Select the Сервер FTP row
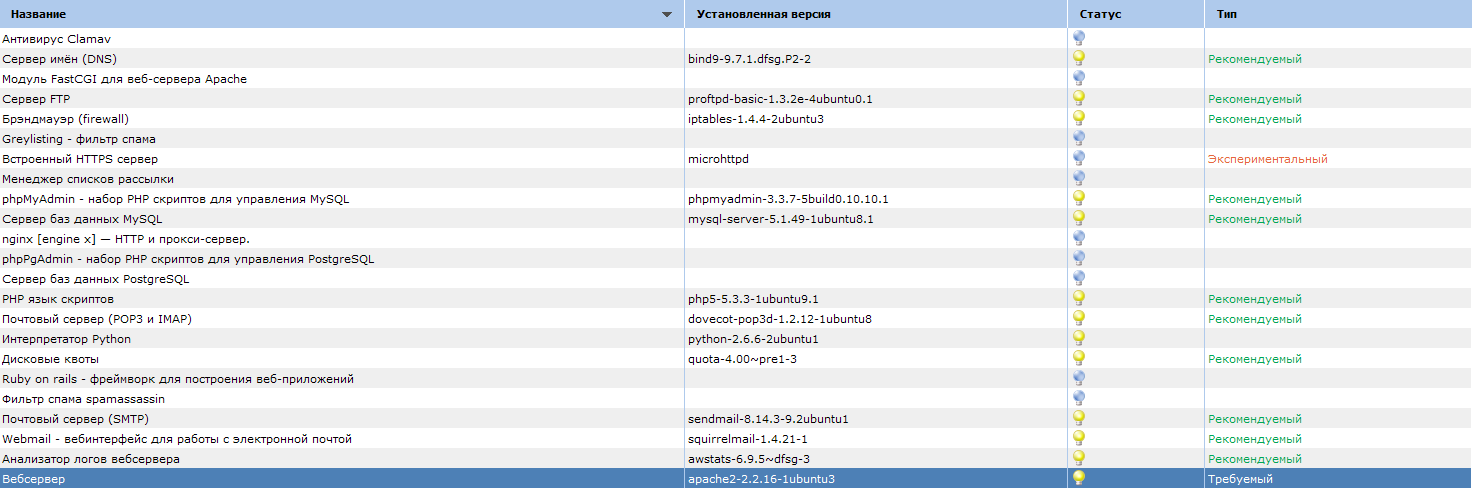 [736, 98]
